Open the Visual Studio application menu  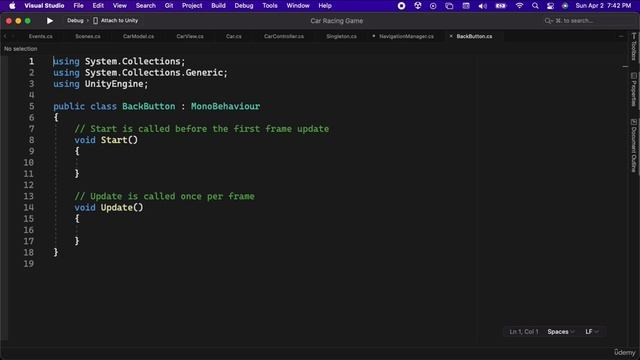[x=44, y=6]
